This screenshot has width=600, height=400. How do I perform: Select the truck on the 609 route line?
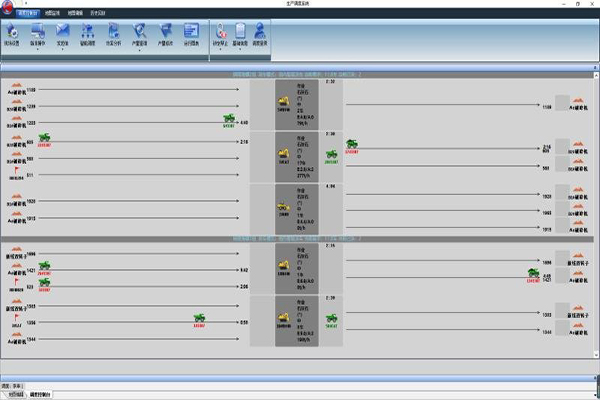(x=44, y=137)
